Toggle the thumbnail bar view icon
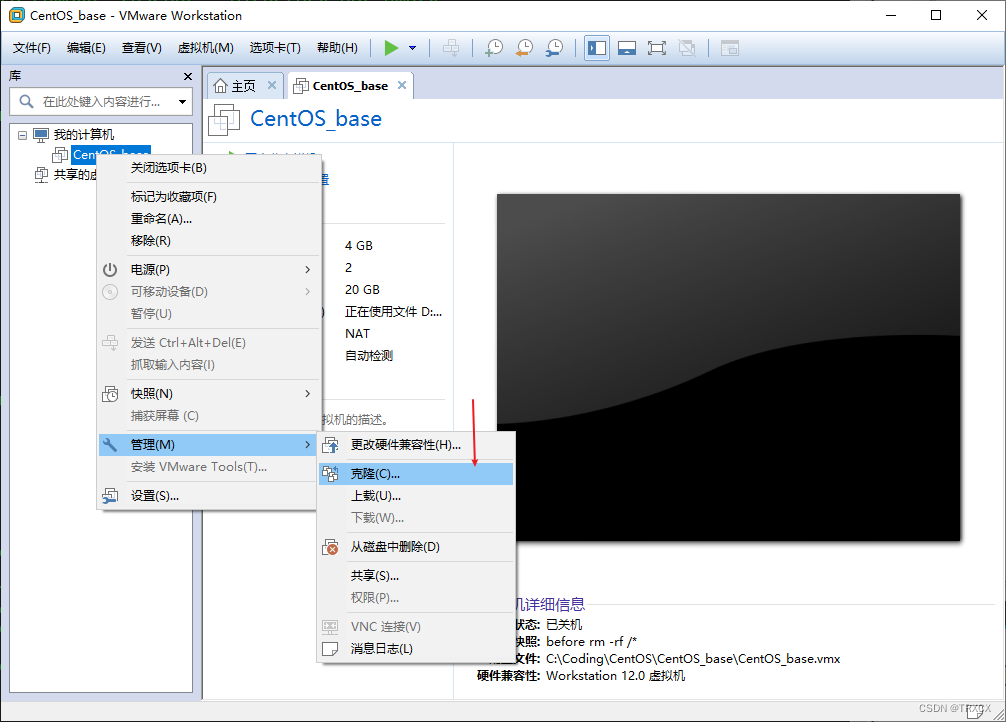 coord(627,47)
